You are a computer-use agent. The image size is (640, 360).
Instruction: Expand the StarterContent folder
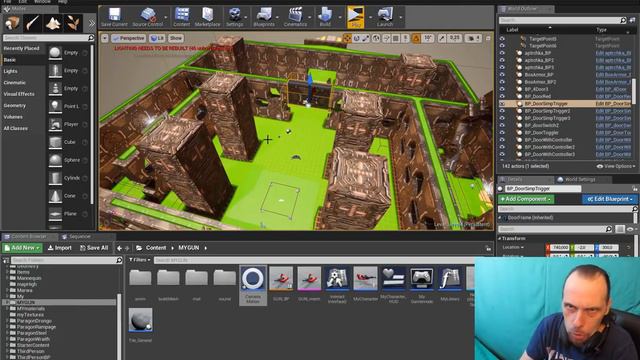pyautogui.click(x=8, y=345)
